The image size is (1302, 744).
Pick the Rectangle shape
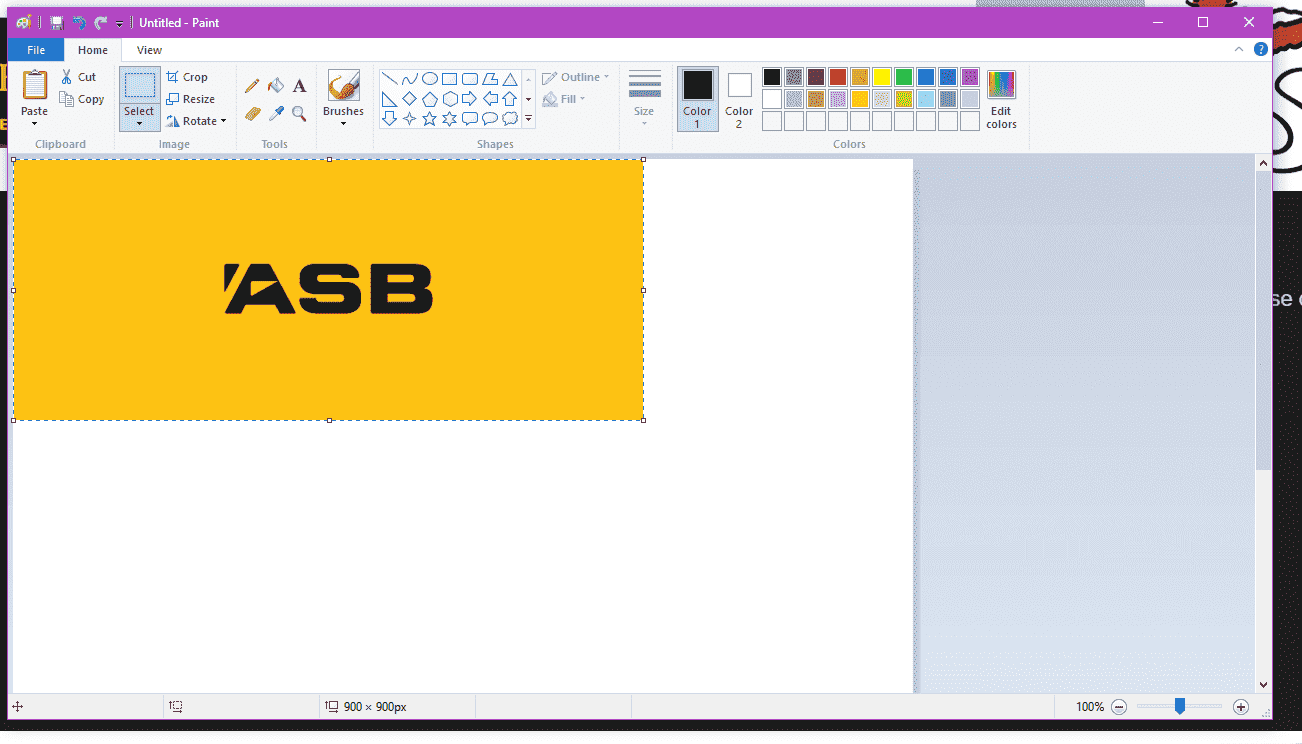(450, 79)
